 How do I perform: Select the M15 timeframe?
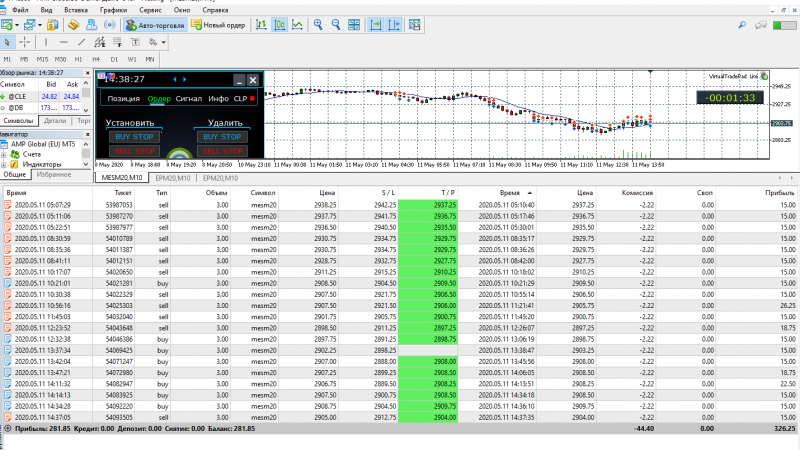tap(42, 60)
